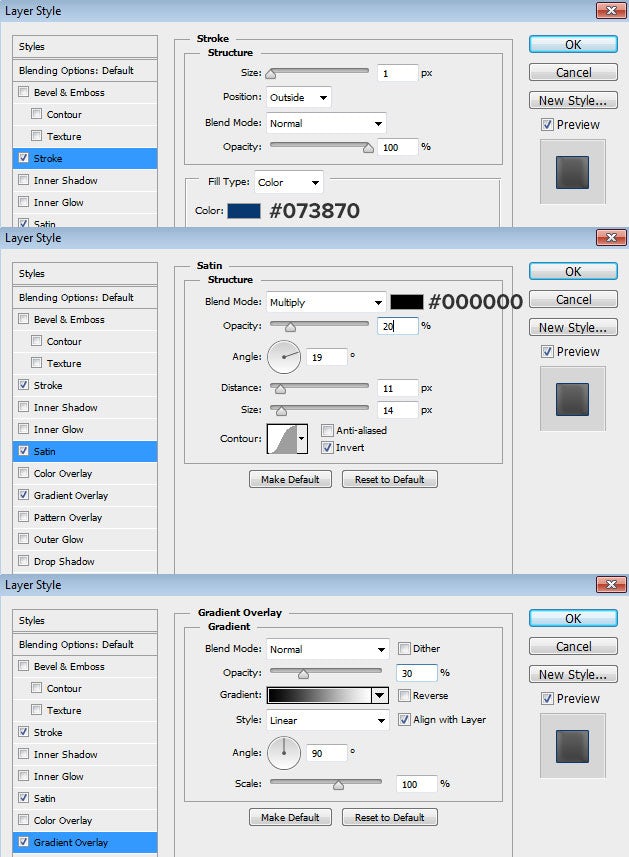Click Gradient Overlay Angle value field
Viewport: 629px width, 857px height.
327,753
